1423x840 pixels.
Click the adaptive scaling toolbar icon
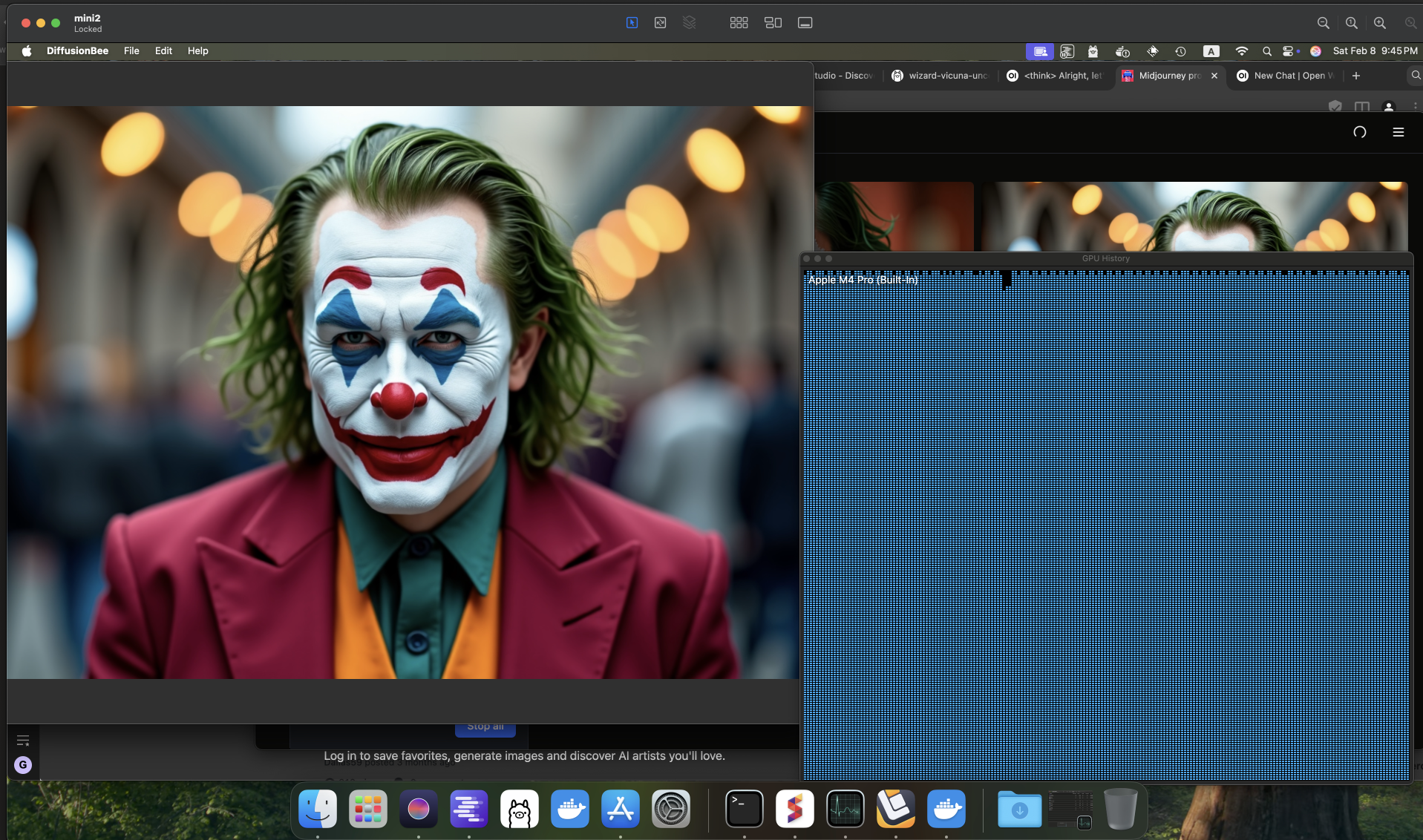660,23
